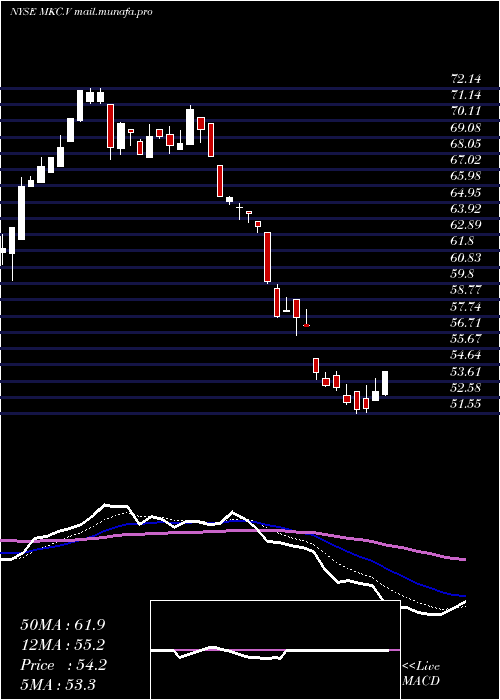Select the 53.61 price label
500x700 pixels.
click(x=466, y=371)
